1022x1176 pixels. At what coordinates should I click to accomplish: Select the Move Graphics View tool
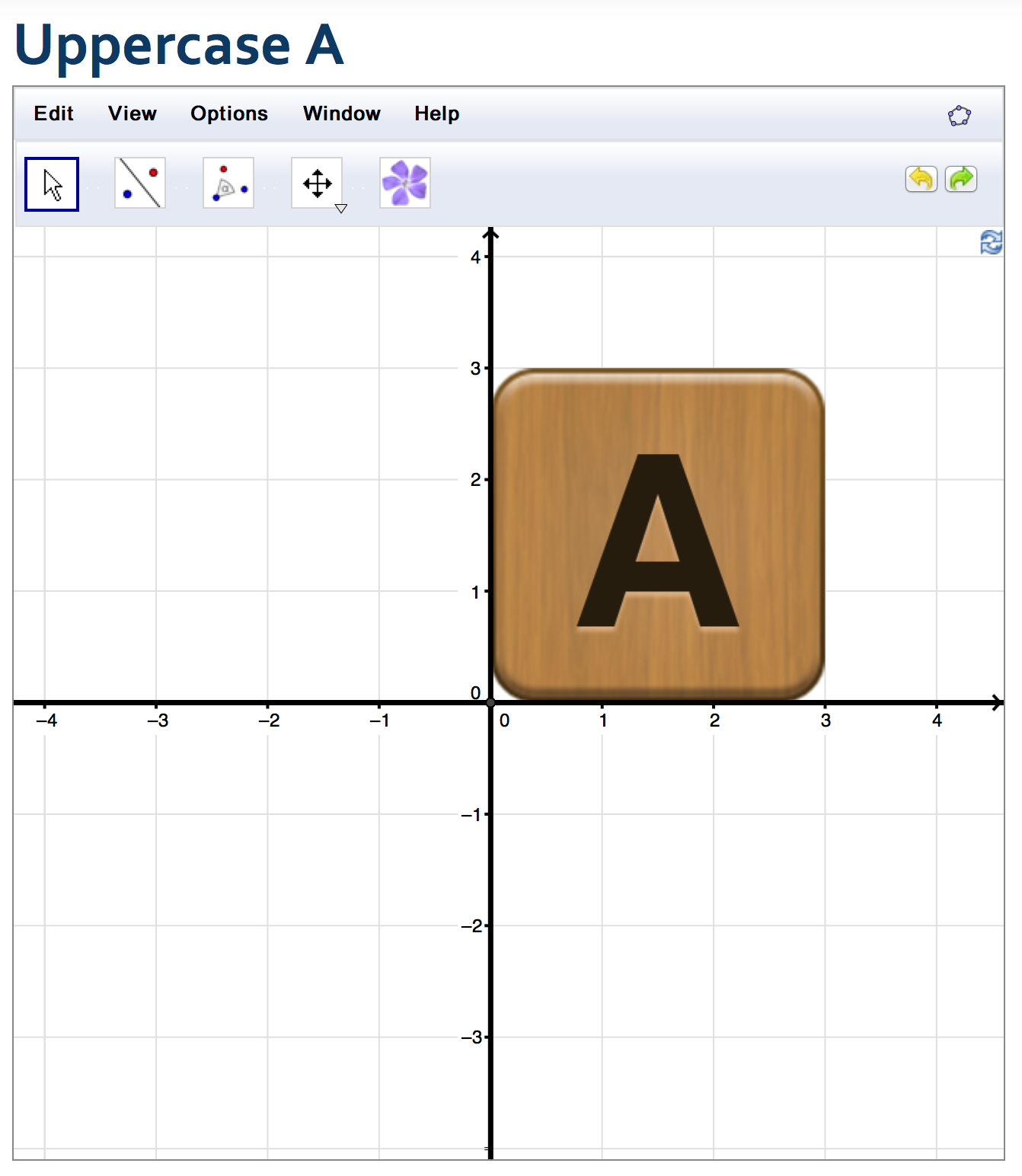[x=317, y=183]
